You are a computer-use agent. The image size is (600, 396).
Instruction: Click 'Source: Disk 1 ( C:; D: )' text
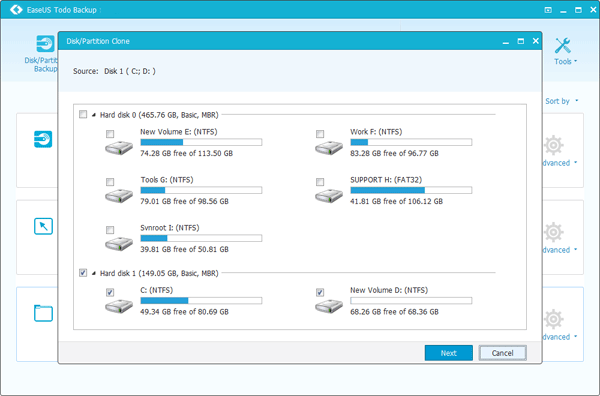point(114,71)
